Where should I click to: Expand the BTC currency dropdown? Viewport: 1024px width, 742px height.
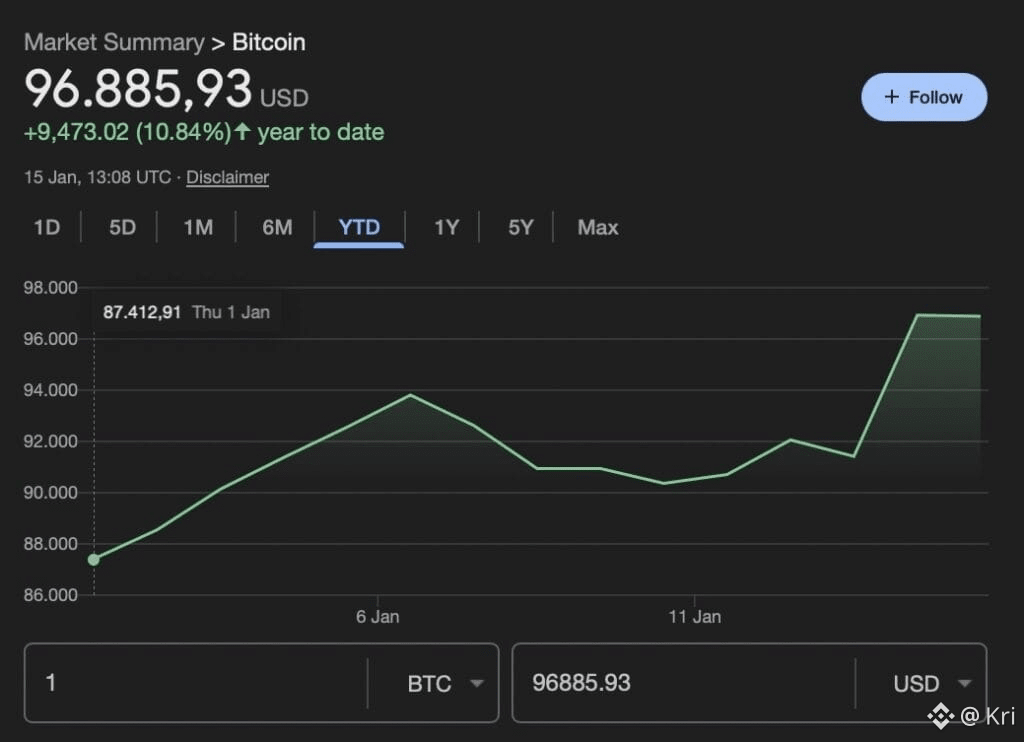(x=446, y=683)
